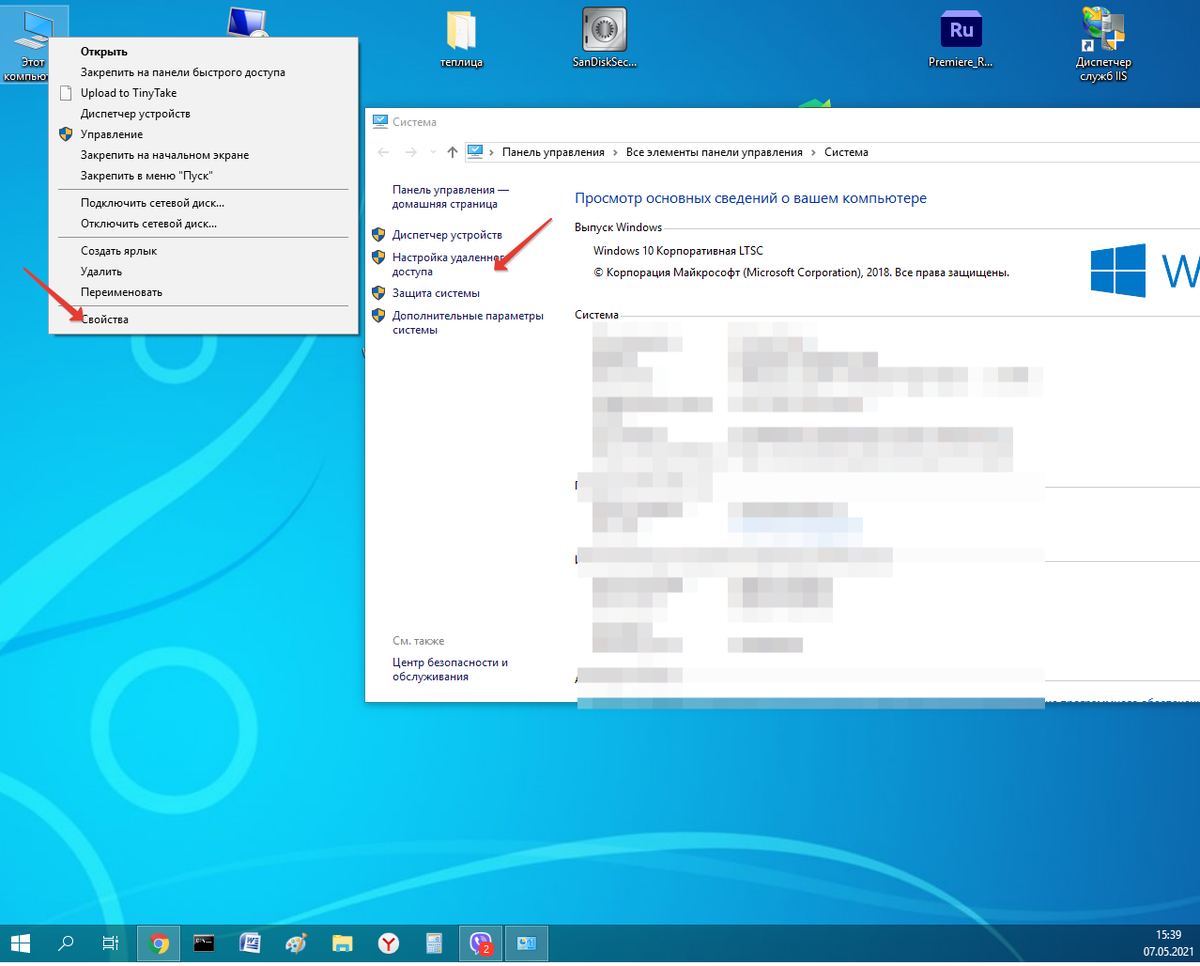The height and width of the screenshot is (966, 1200).
Task: Choose 'Закрепить на панели быстрого доступа'
Action: (203, 72)
